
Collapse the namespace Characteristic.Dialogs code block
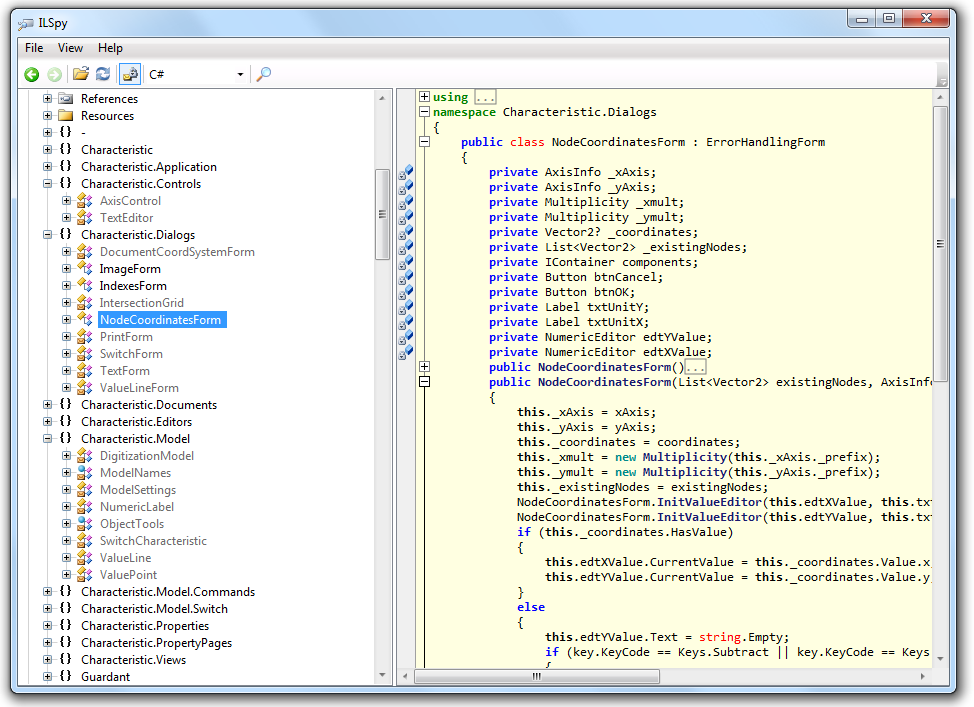[424, 112]
